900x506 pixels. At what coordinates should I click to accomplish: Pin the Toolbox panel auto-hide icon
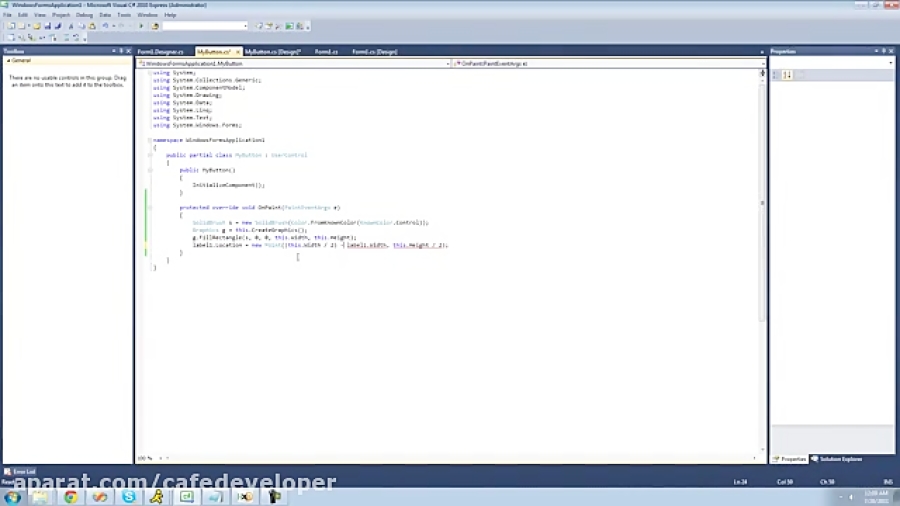[x=121, y=51]
